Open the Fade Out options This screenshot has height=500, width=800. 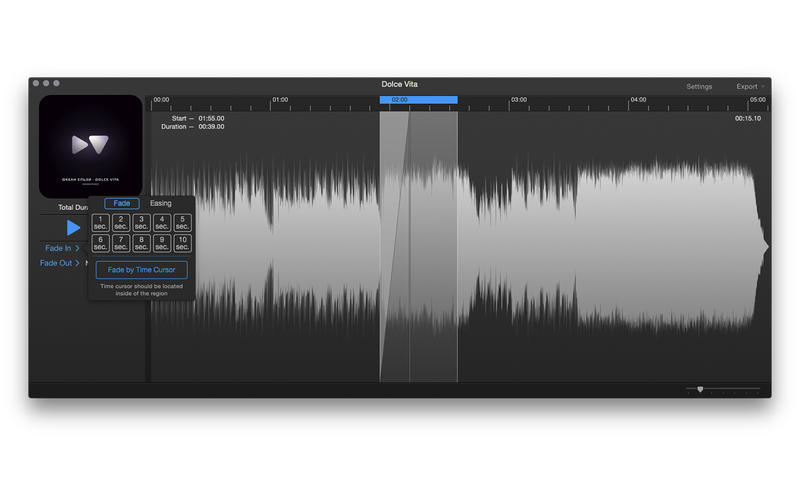coord(60,263)
